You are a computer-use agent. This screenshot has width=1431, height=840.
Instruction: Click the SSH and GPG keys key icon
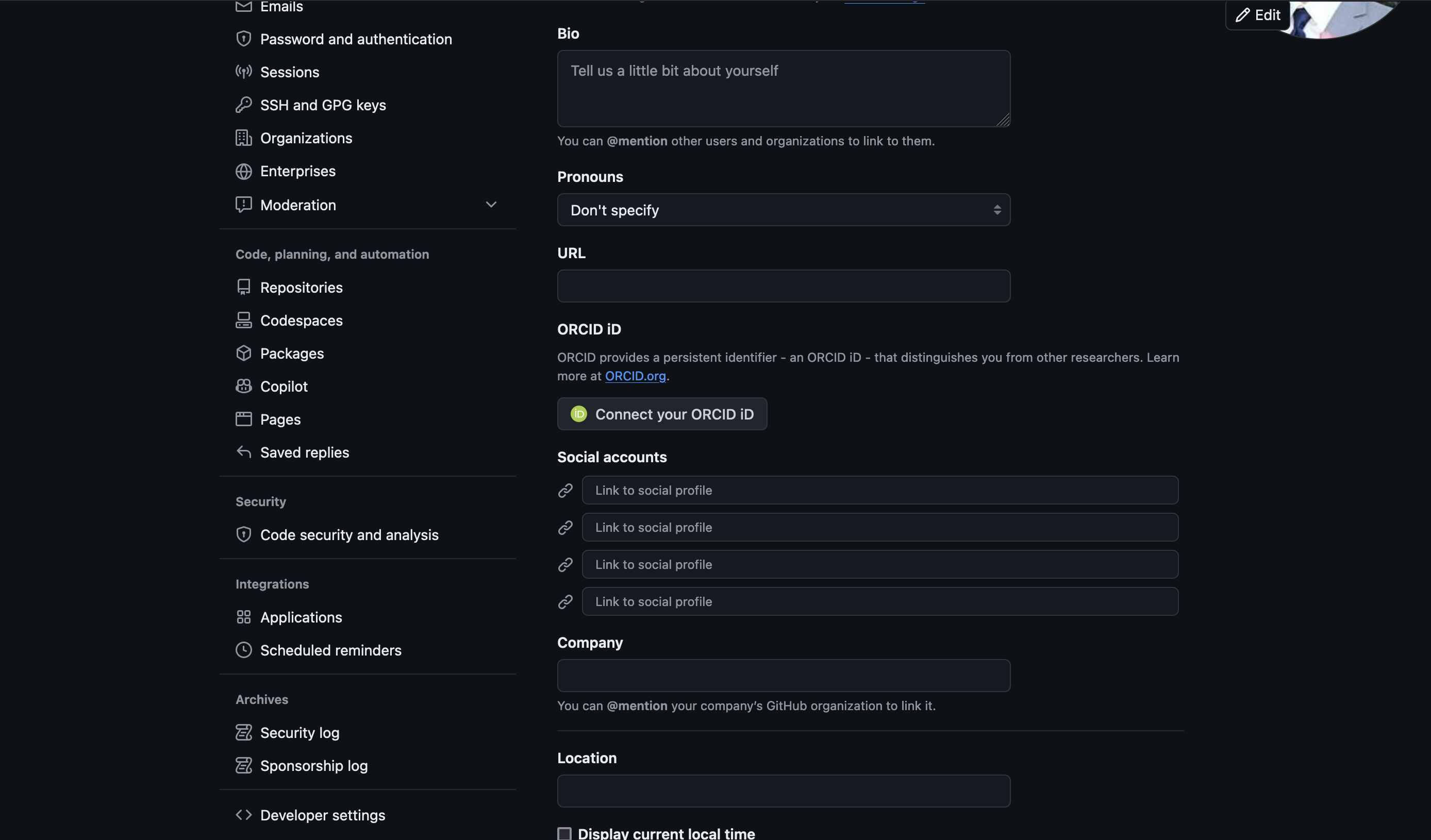pos(244,105)
